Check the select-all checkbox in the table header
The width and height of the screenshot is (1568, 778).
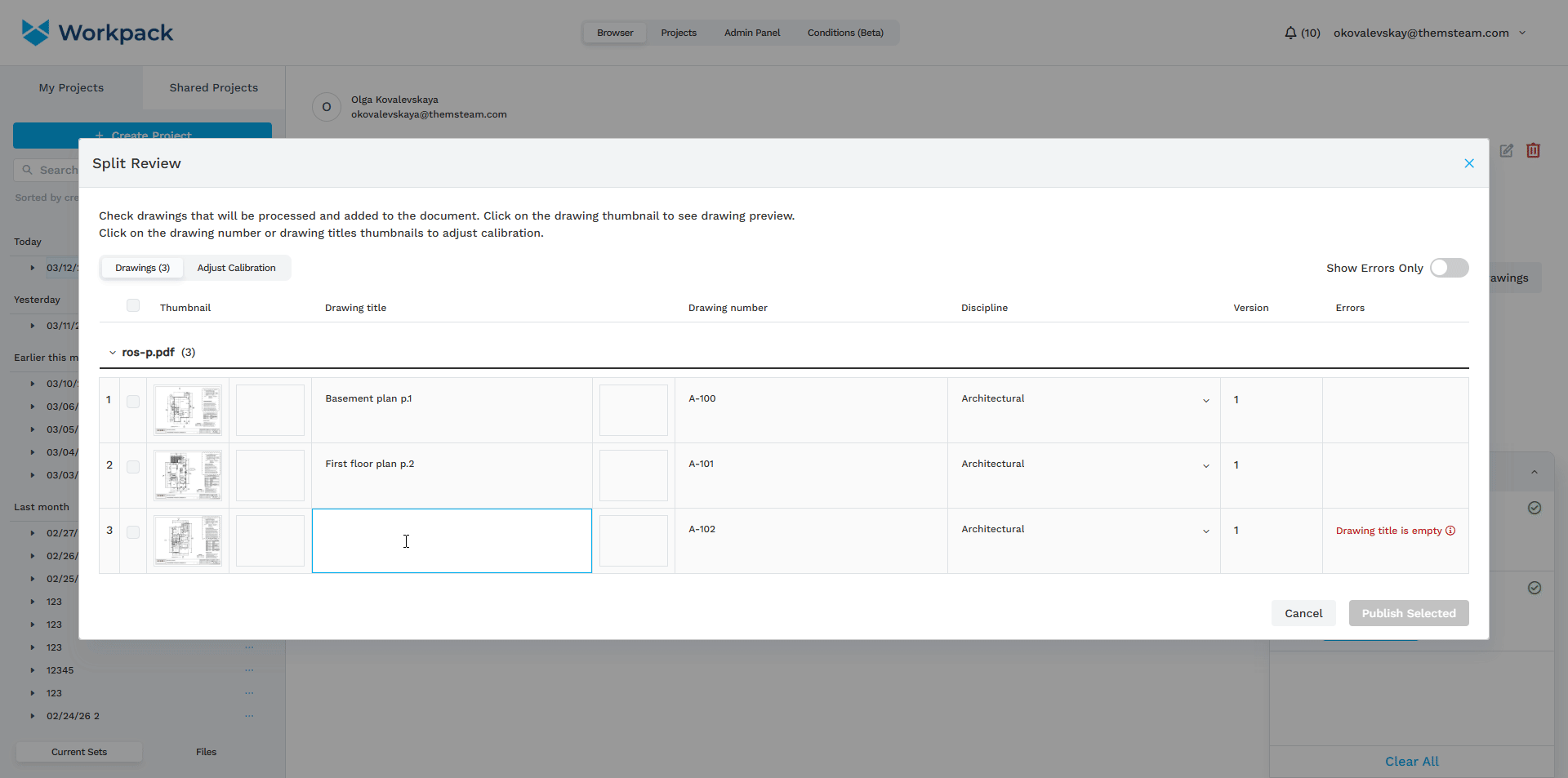point(133,305)
